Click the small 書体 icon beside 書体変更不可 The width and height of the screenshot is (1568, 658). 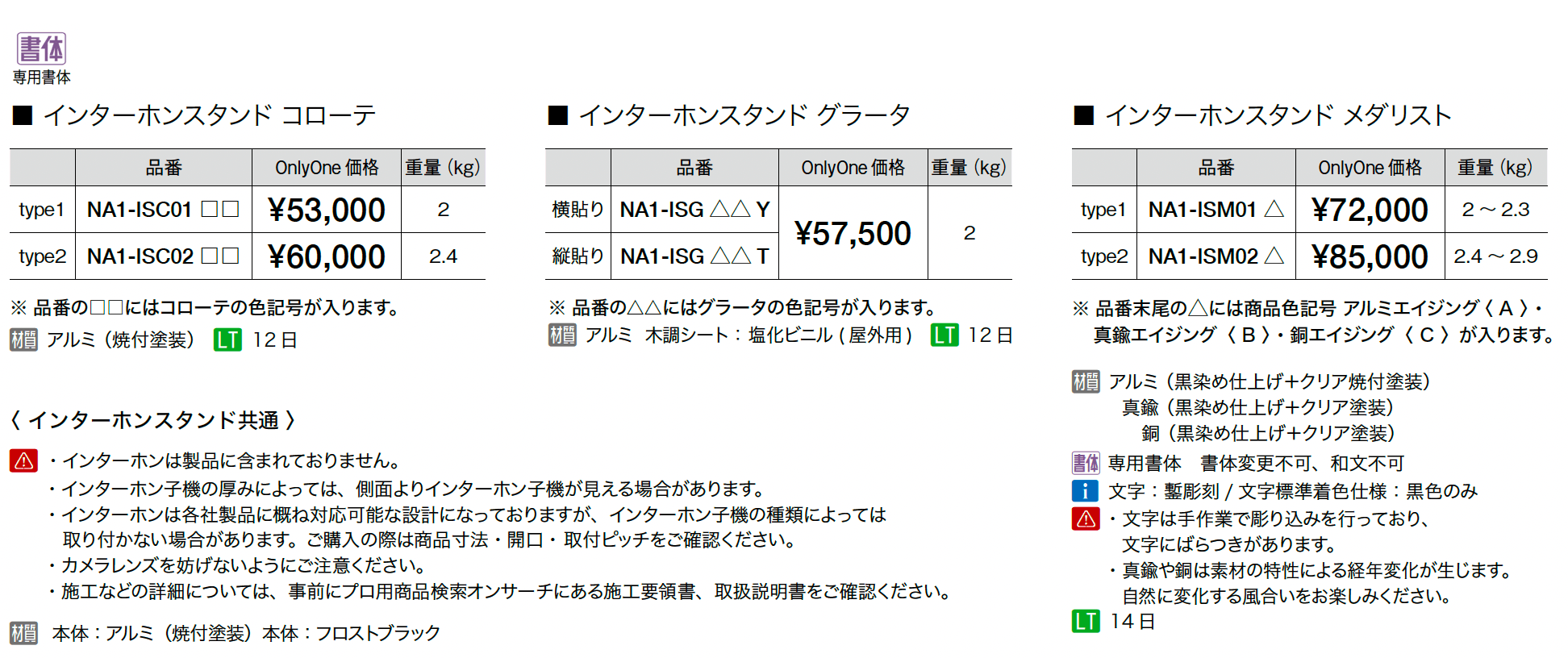click(x=1086, y=463)
